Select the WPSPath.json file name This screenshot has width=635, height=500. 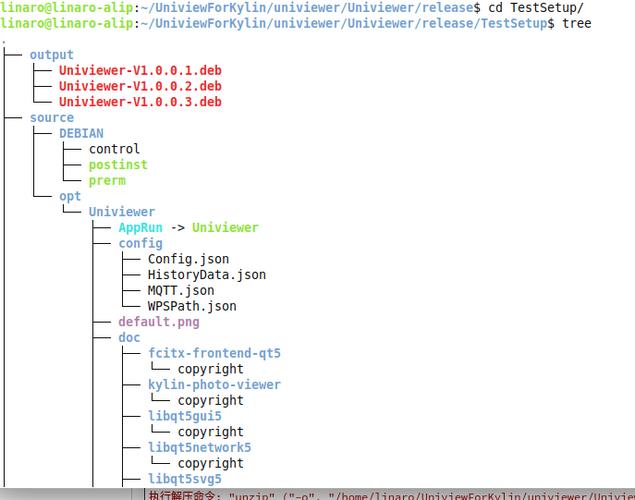(x=192, y=306)
